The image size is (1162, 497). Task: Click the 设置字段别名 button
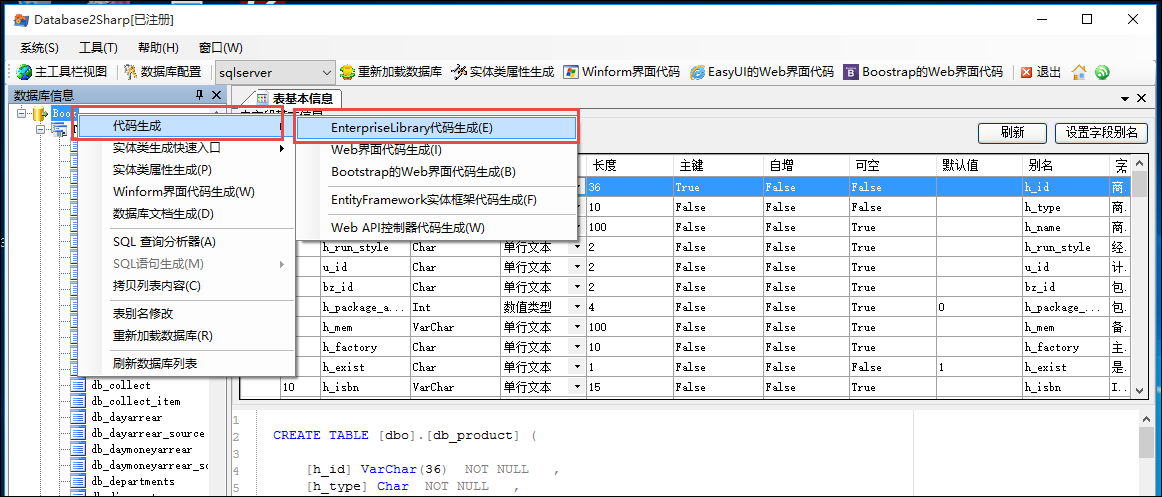click(x=1101, y=133)
